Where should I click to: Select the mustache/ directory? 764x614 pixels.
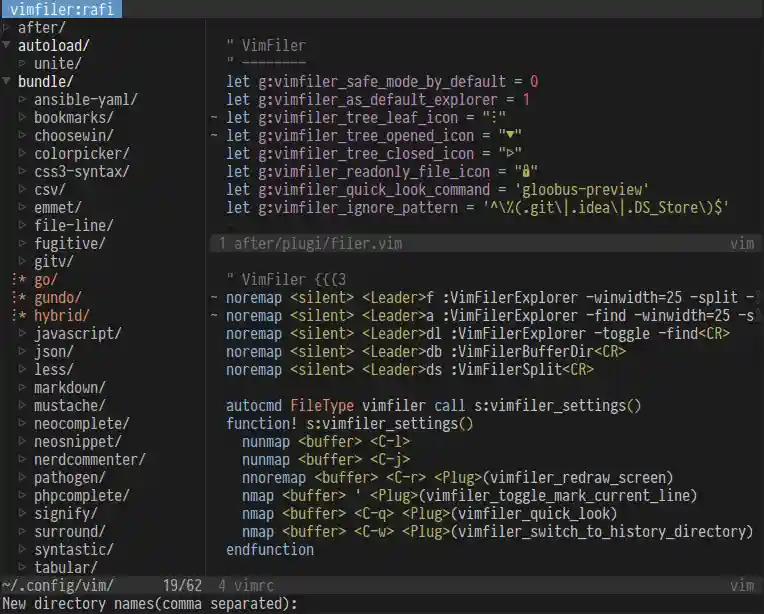[70, 405]
